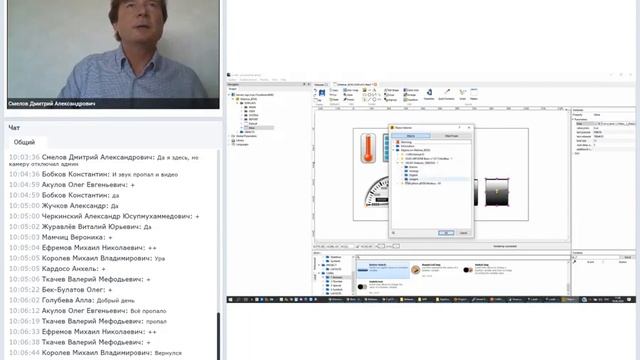Select Library in the Navigator tree
This screenshot has width=640, height=360.
coord(240,140)
